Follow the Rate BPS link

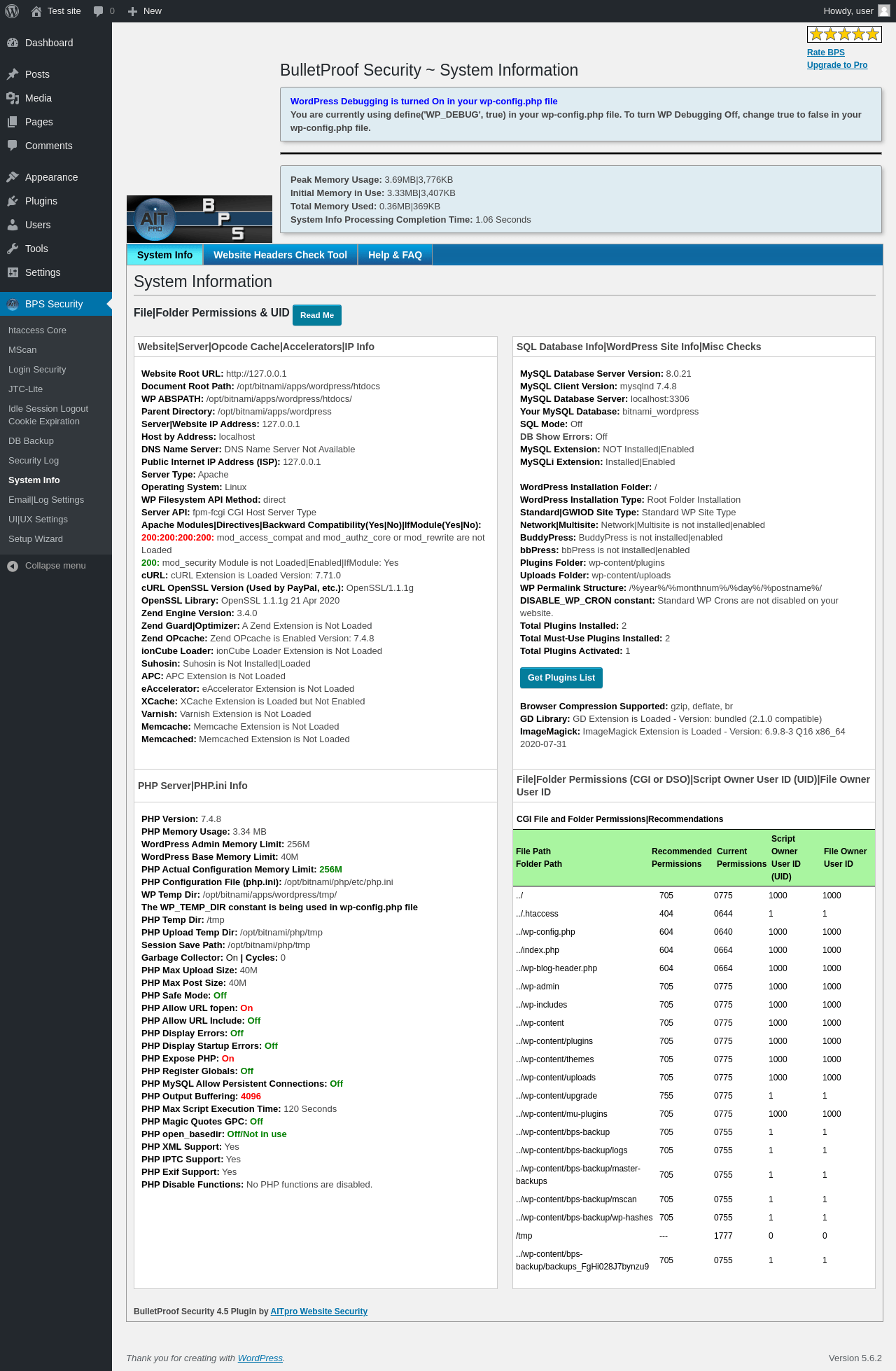(x=826, y=53)
